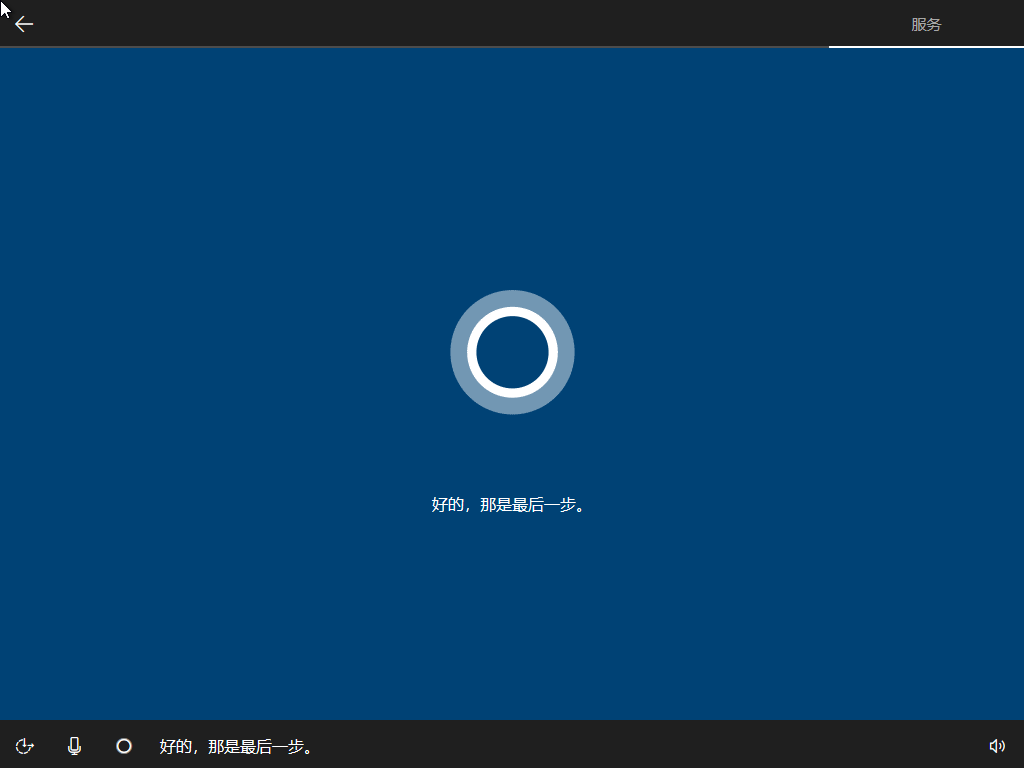
Task: Toggle the microphone icon in bottom bar
Action: pyautogui.click(x=74, y=746)
